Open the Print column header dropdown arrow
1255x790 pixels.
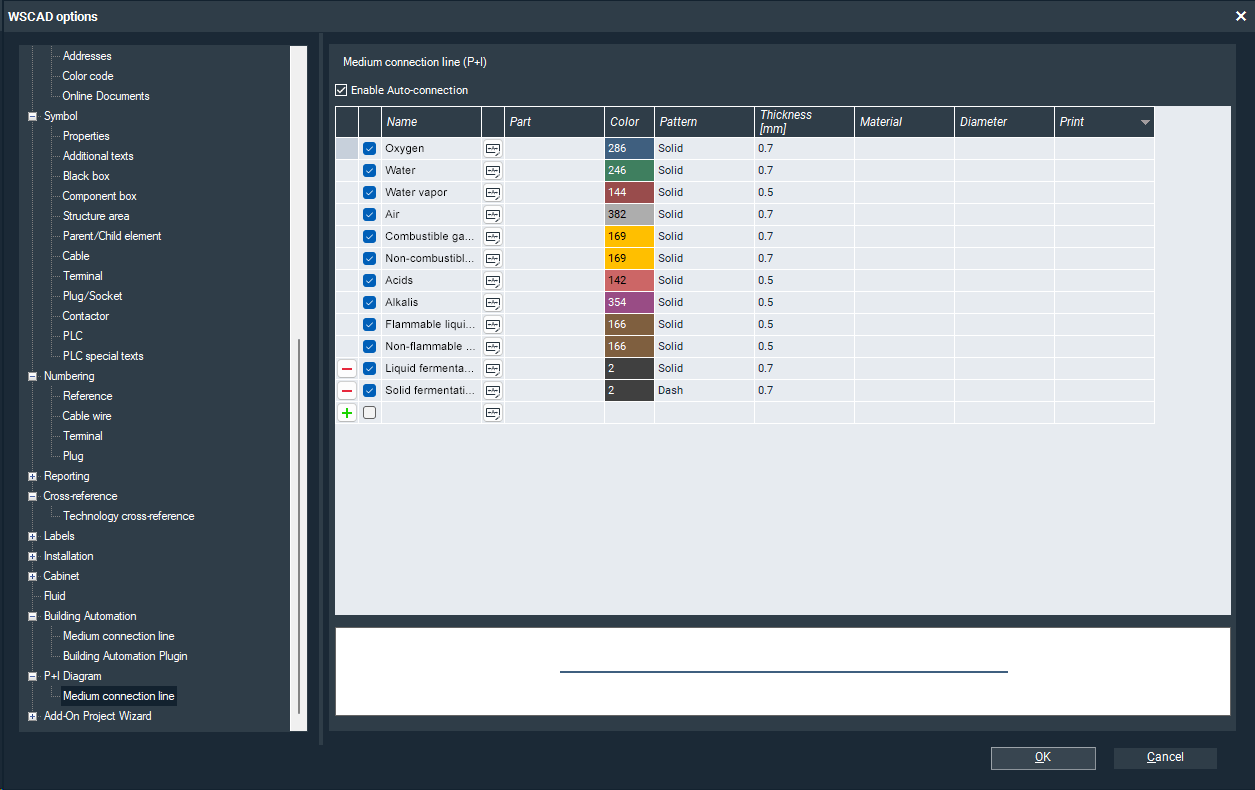tap(1145, 122)
